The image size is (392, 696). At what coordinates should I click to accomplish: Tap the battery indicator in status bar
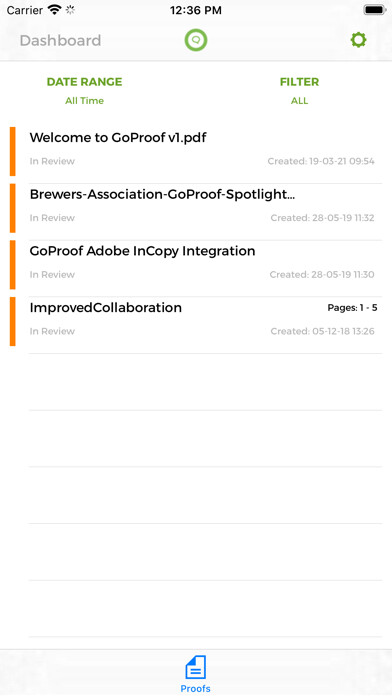tap(375, 10)
